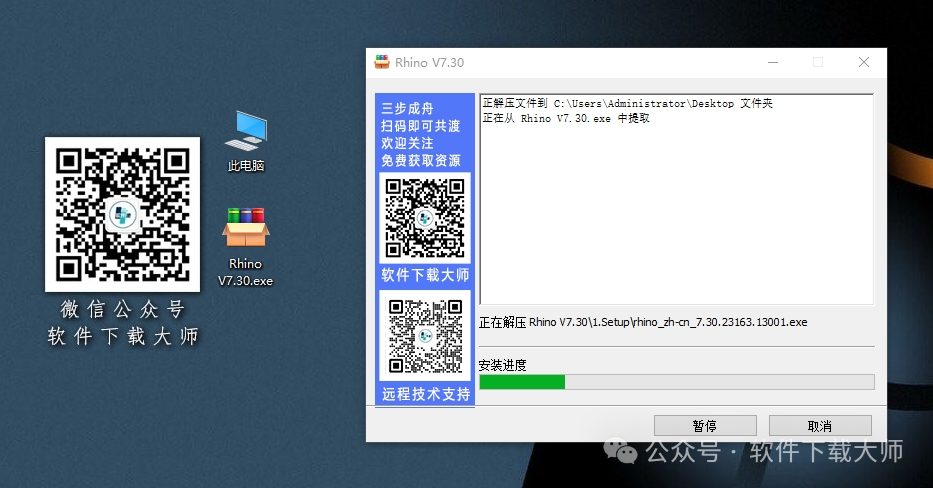The image size is (933, 488).
Task: Click the 安装进度 progress bar
Action: (x=677, y=381)
